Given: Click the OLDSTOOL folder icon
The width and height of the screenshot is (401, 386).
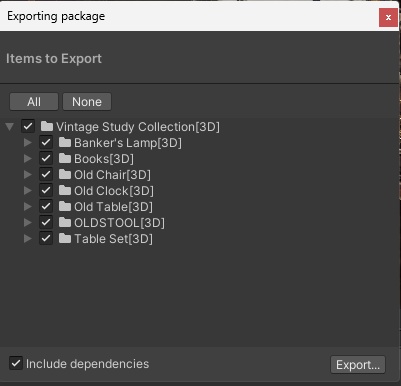Looking at the screenshot, I should [65, 222].
